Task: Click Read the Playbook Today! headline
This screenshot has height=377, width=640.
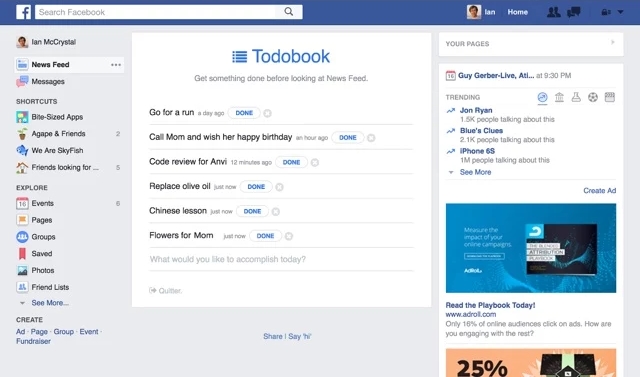Action: (490, 305)
